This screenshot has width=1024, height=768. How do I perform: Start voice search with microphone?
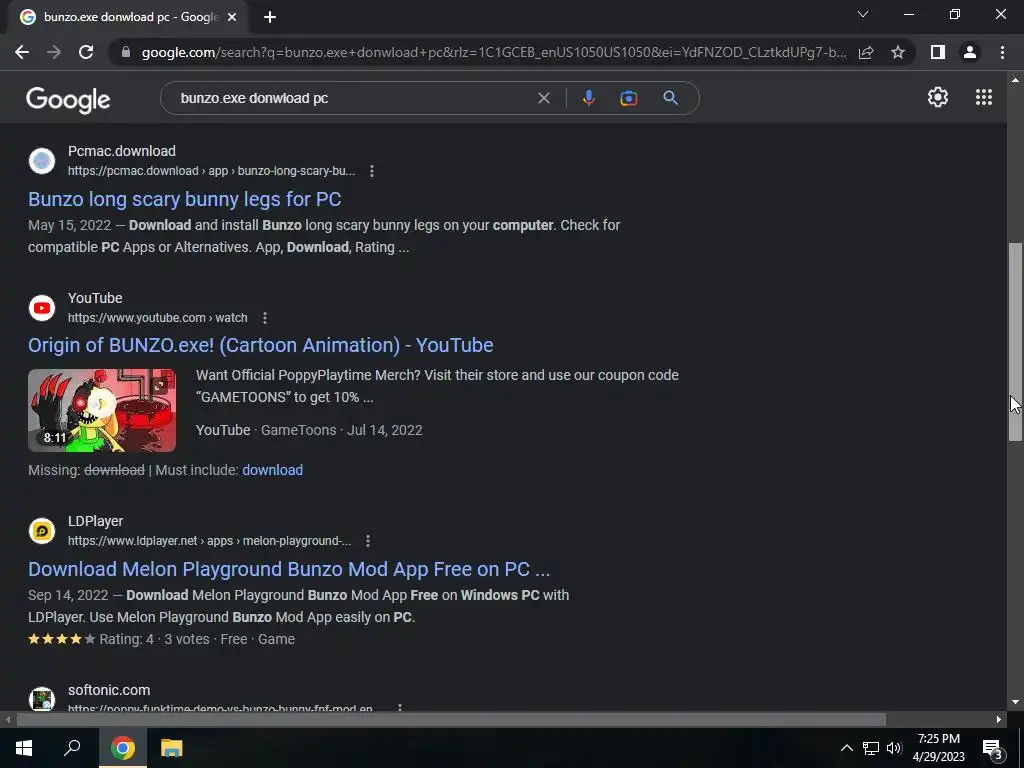(x=588, y=98)
